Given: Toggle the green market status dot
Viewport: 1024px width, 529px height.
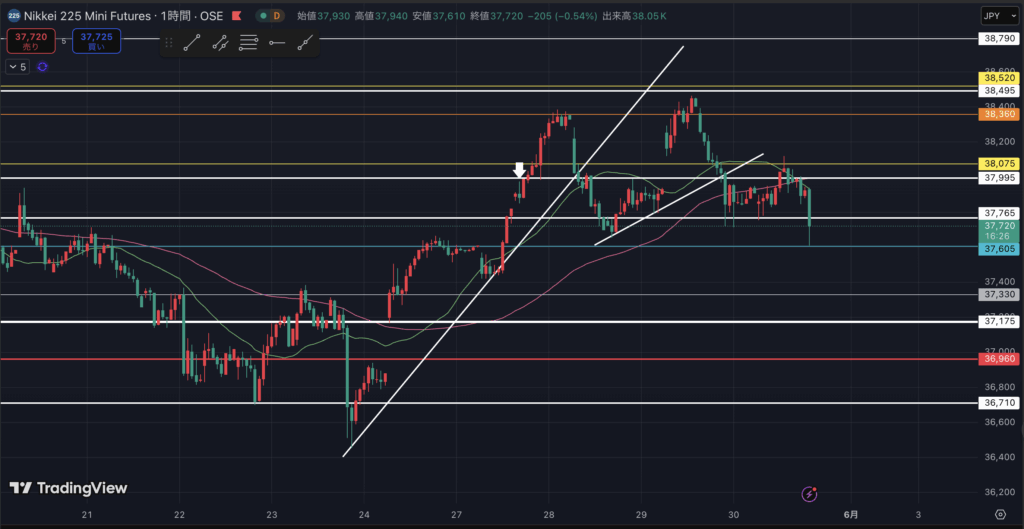Looking at the screenshot, I should (x=263, y=15).
